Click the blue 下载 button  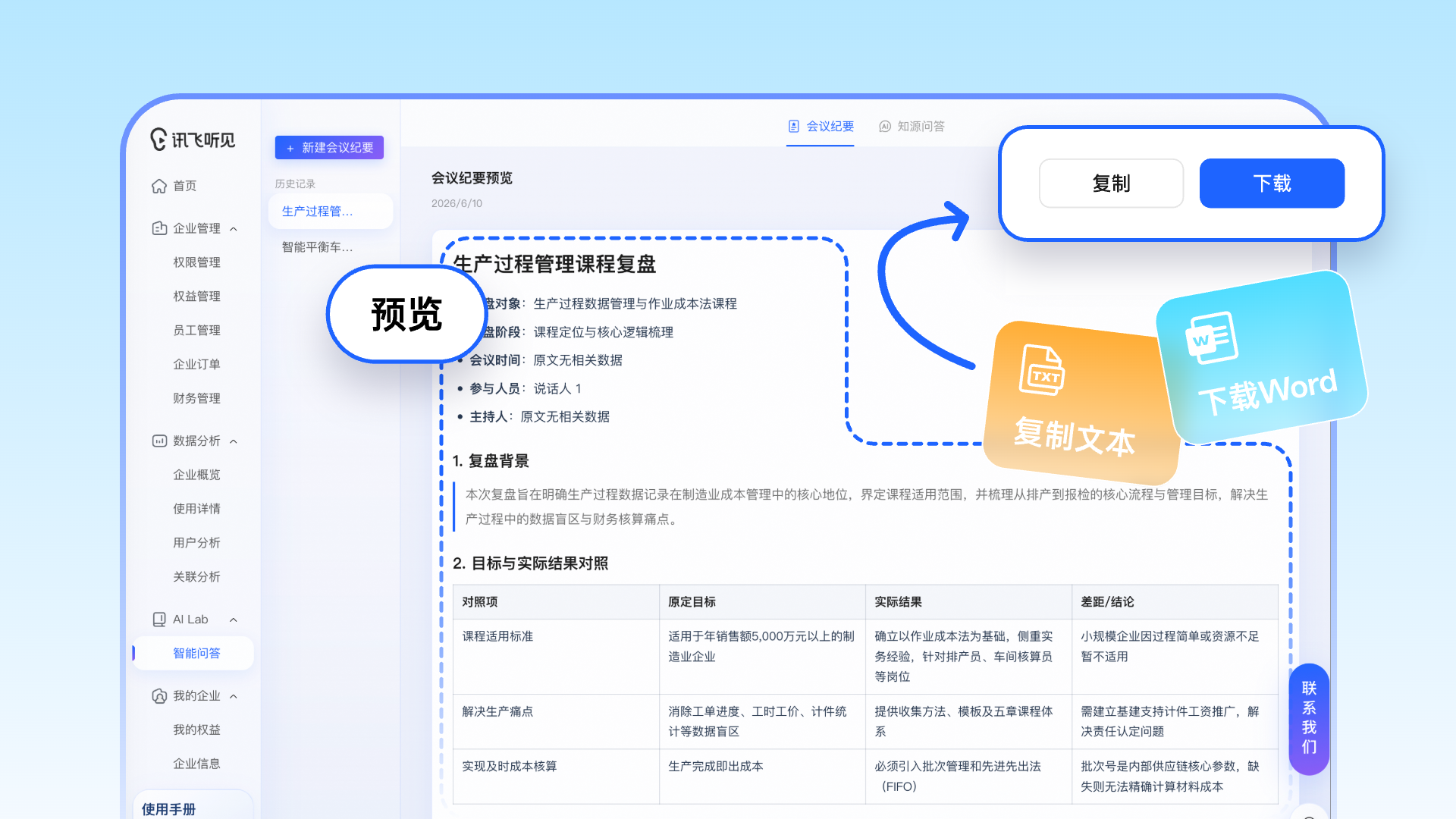(x=1272, y=184)
